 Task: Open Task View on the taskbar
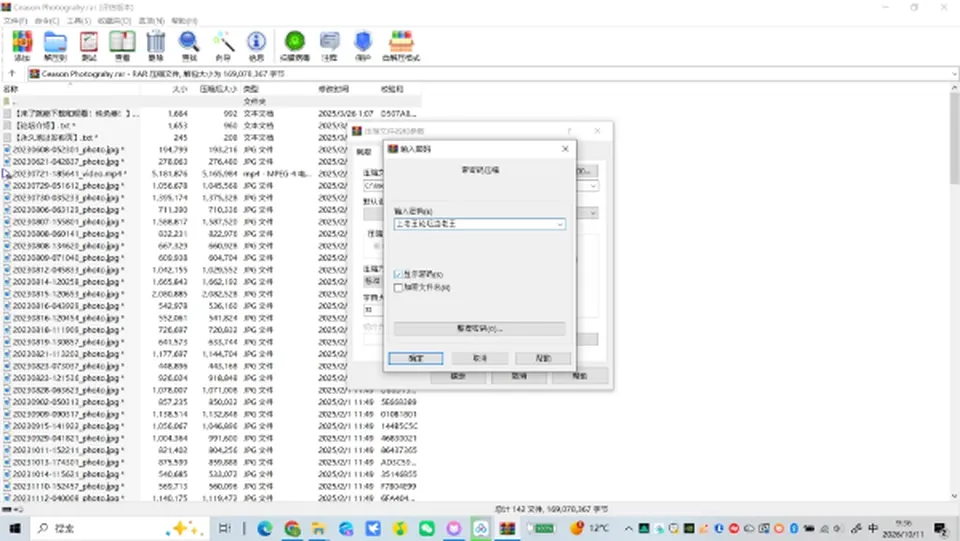tap(225, 528)
